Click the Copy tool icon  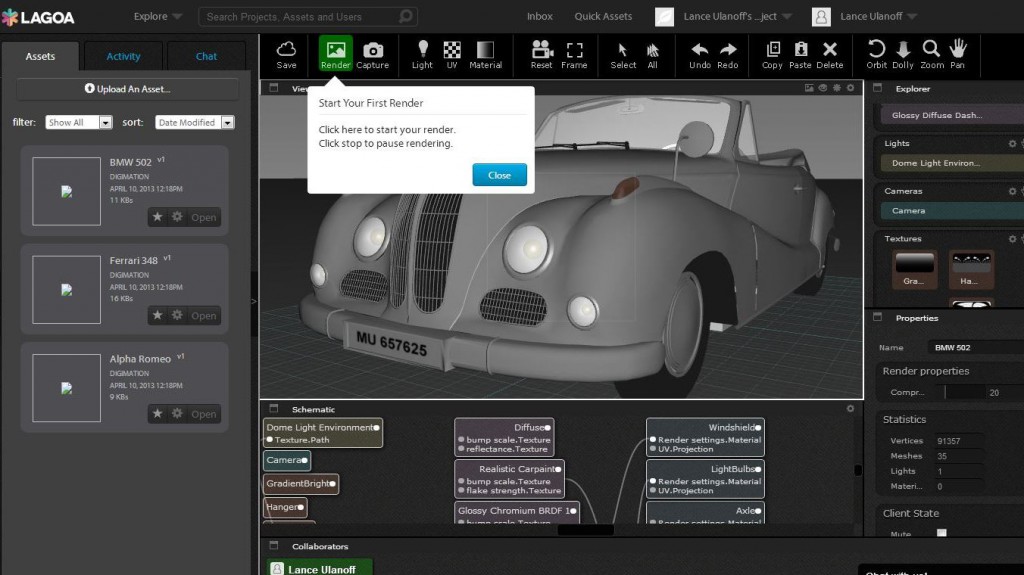coord(772,54)
